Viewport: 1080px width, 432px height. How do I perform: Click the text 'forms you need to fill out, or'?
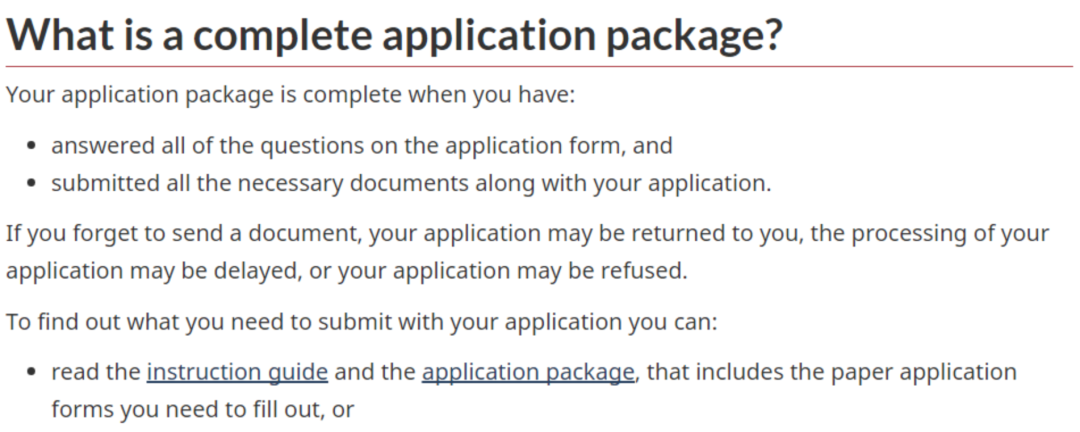click(203, 409)
